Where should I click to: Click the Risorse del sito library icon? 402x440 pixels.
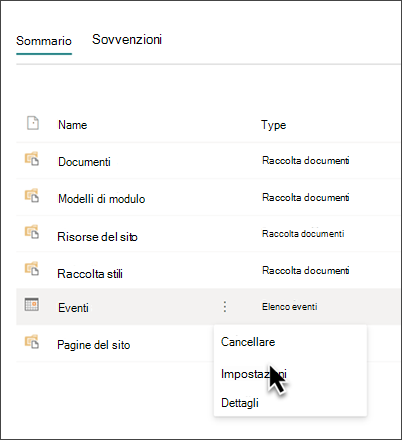32,232
